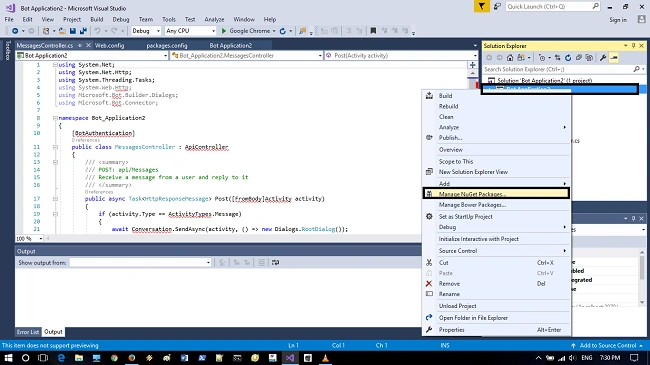Open Google Chrome run target dropdown arrow
This screenshot has height=365, width=650.
(x=274, y=31)
